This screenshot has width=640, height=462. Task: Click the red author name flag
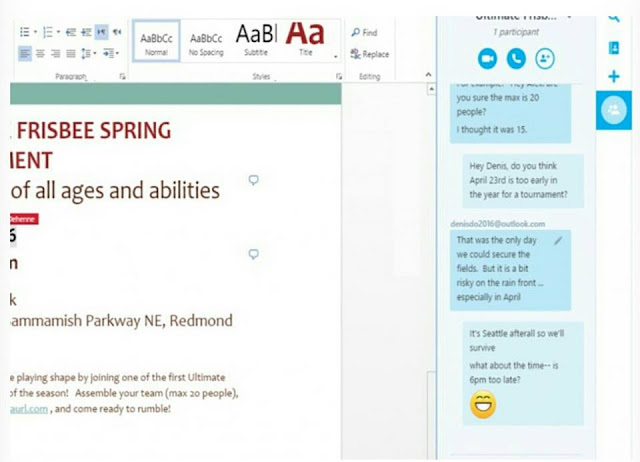pyautogui.click(x=24, y=219)
